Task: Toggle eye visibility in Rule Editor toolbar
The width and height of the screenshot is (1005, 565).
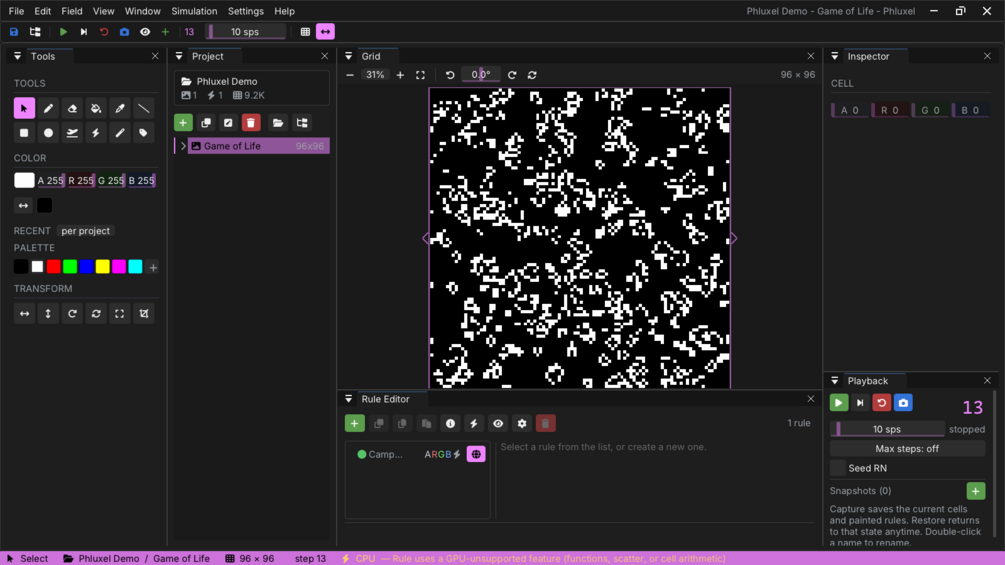Action: tap(498, 423)
